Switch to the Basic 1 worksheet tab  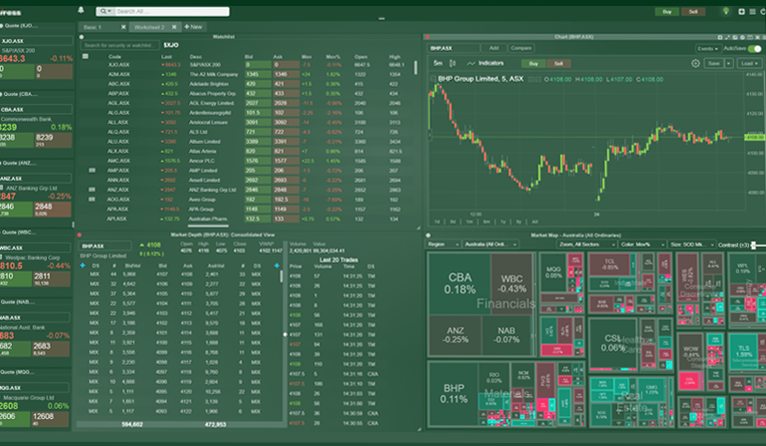point(98,27)
